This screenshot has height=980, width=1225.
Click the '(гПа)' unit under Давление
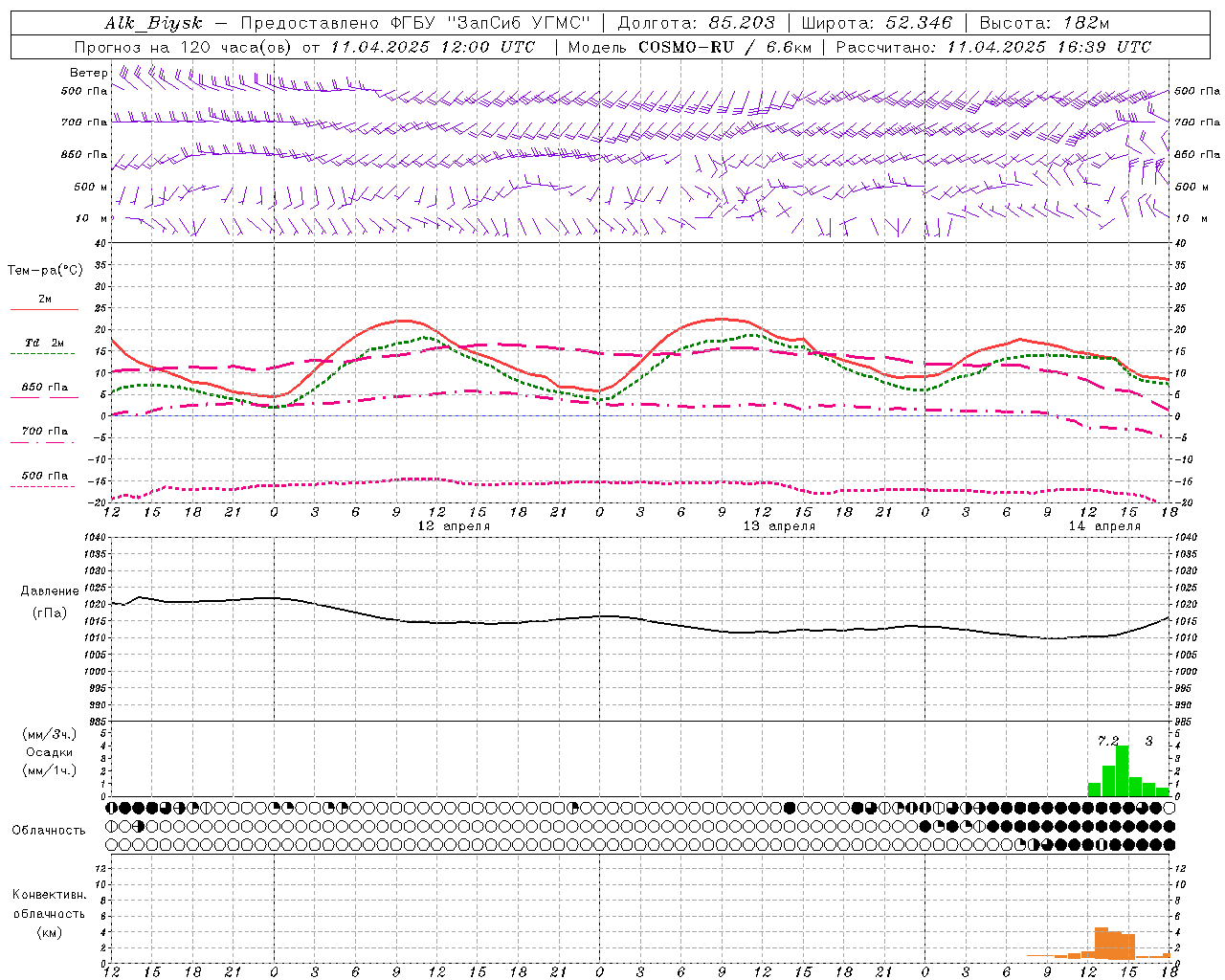point(50,613)
